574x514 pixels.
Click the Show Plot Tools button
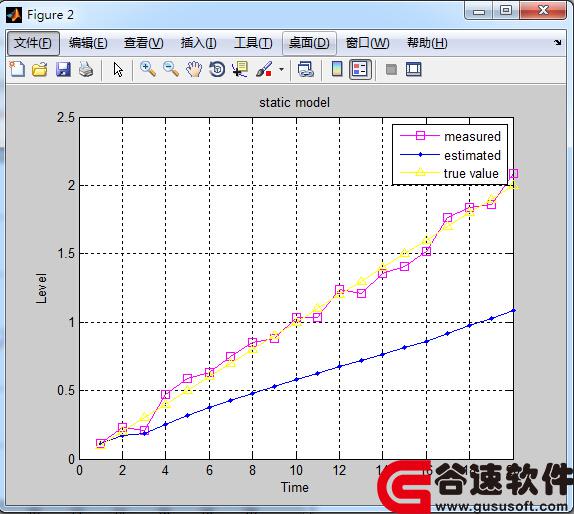coord(414,69)
